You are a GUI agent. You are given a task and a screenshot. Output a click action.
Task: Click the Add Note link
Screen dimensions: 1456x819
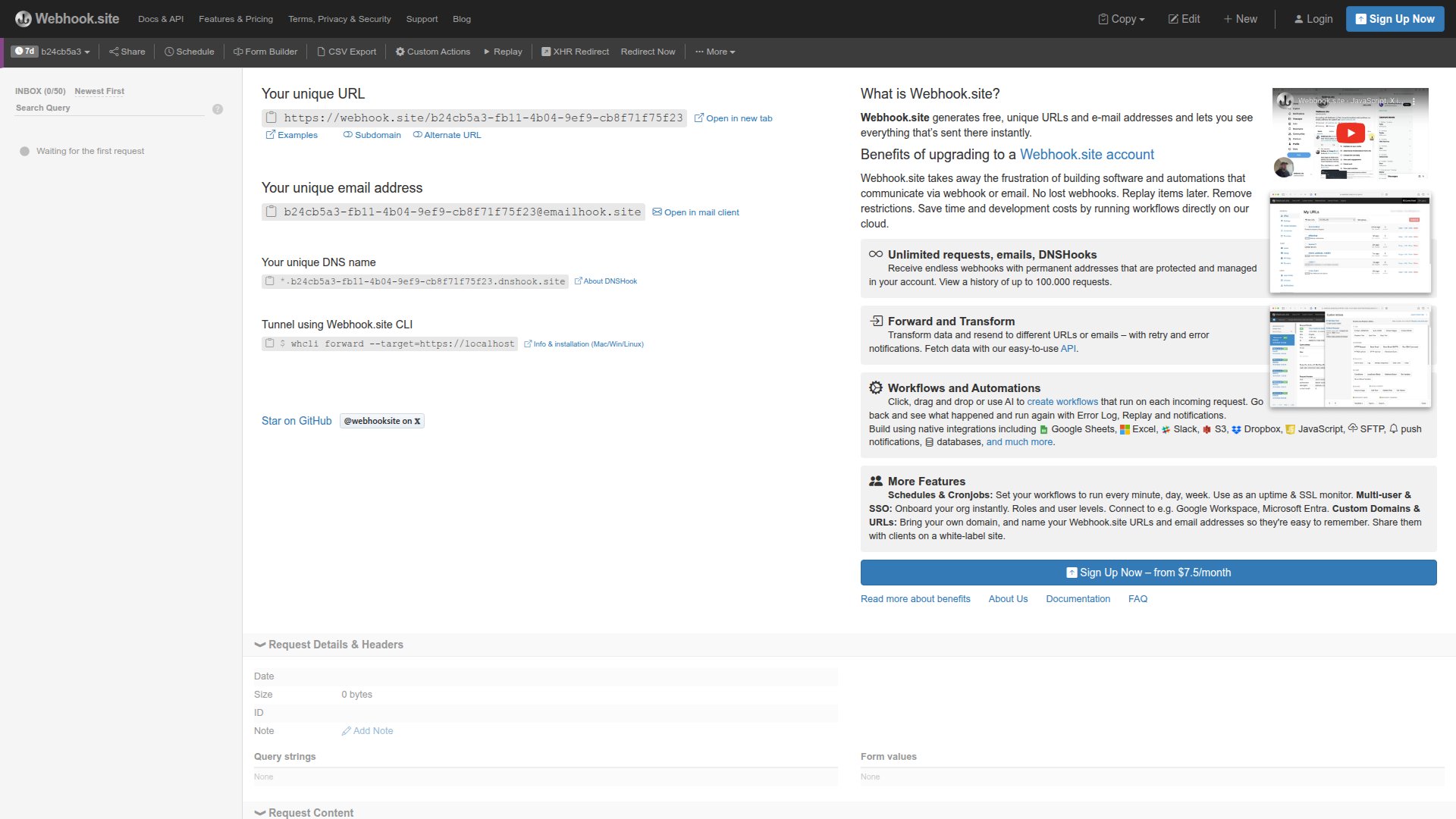tap(368, 731)
